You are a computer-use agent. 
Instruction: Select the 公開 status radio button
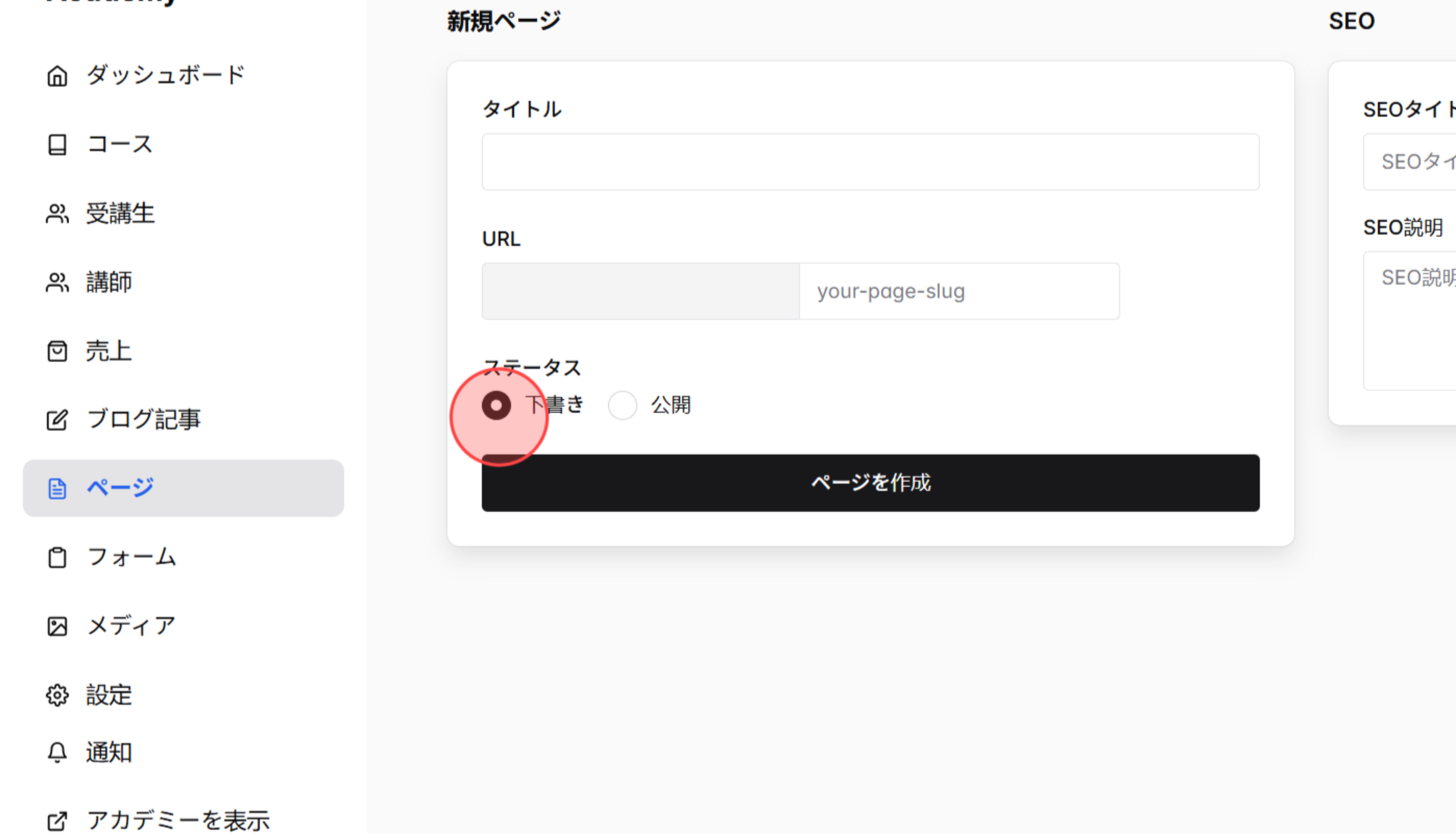point(622,405)
